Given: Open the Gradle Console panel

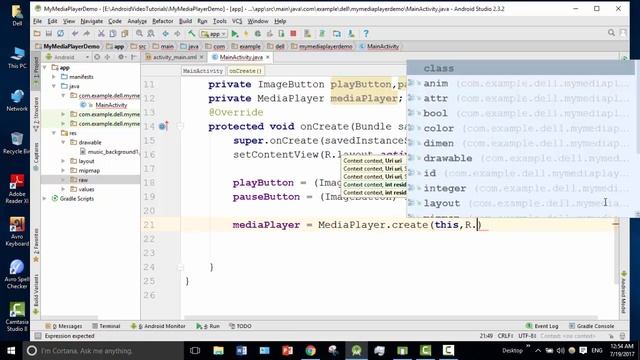Looking at the screenshot, I should pyautogui.click(x=591, y=326).
